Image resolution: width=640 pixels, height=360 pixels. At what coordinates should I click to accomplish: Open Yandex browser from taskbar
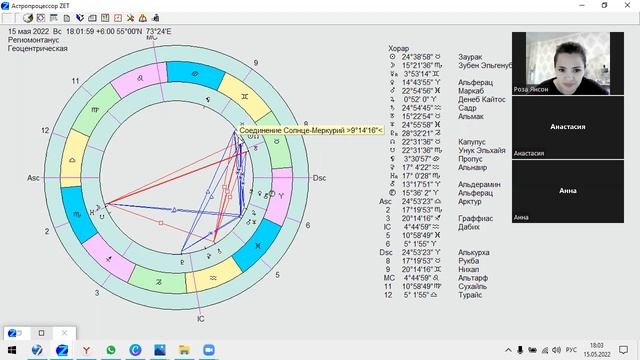pyautogui.click(x=87, y=350)
